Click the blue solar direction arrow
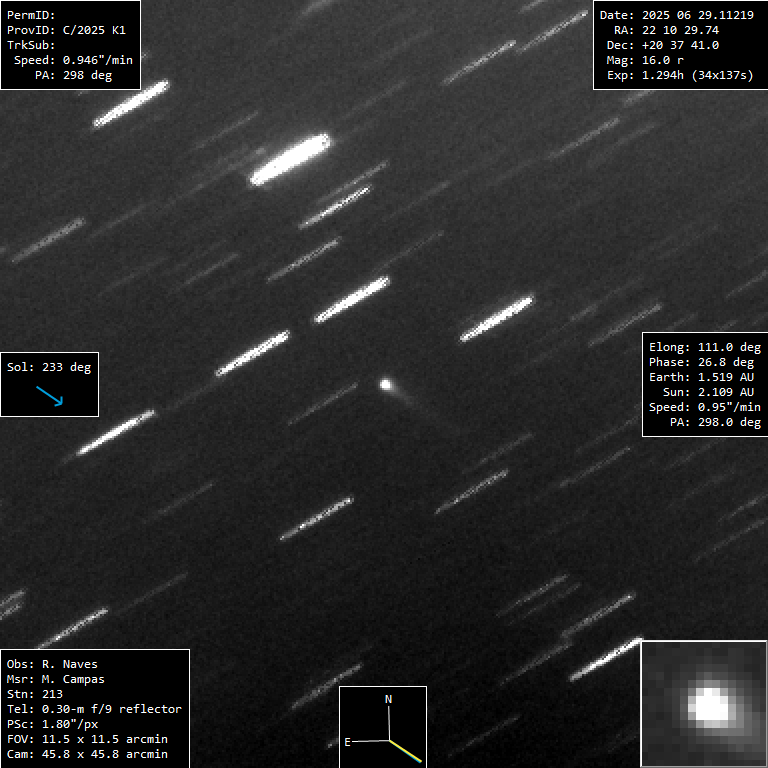This screenshot has width=768, height=768. coord(50,396)
